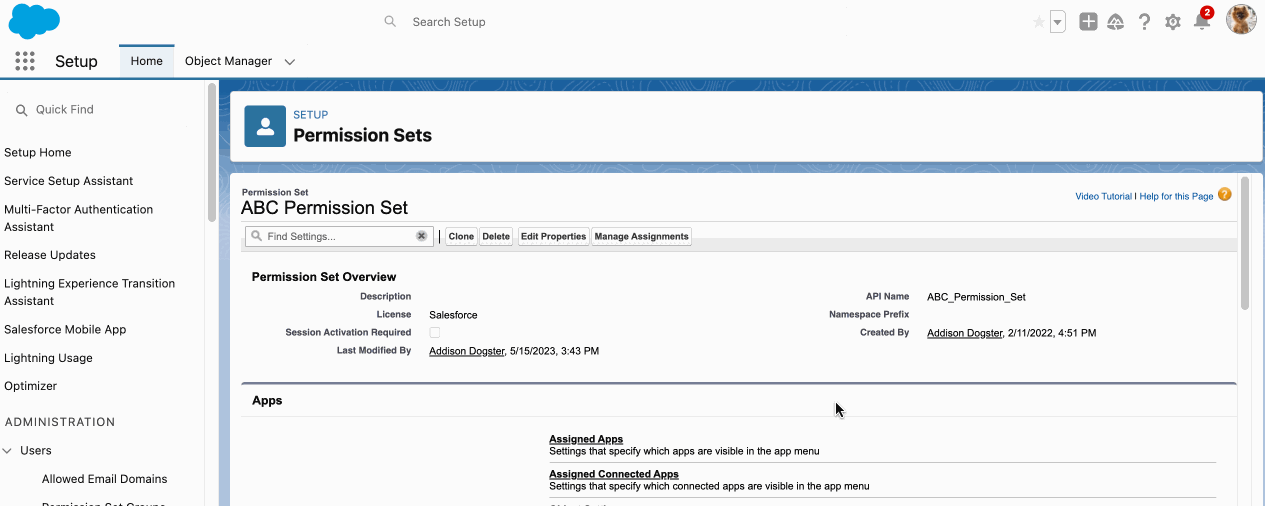1265x506 pixels.
Task: Switch to the Object Manager tab
Action: click(x=228, y=61)
